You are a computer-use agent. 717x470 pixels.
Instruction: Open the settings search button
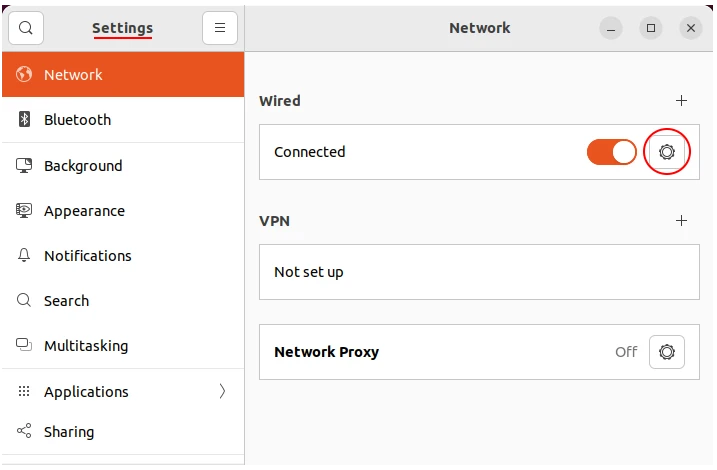click(26, 28)
